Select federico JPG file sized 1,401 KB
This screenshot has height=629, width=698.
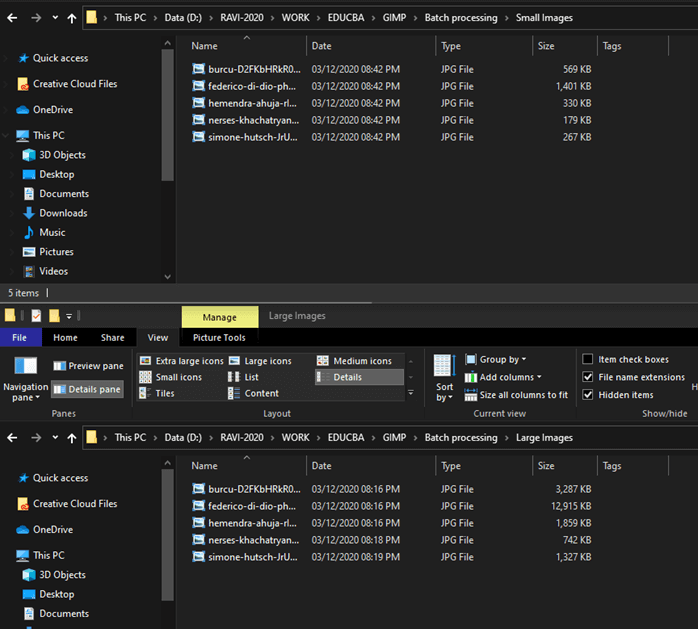click(x=392, y=86)
